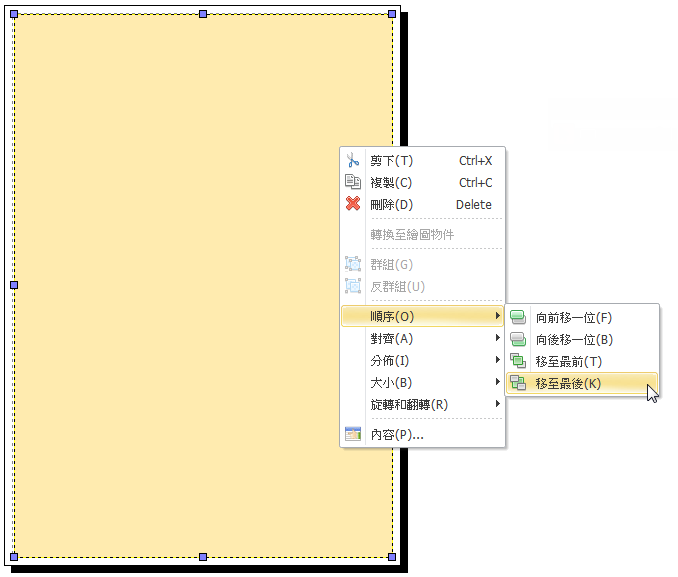Click the middle-left selection handle

14,285
